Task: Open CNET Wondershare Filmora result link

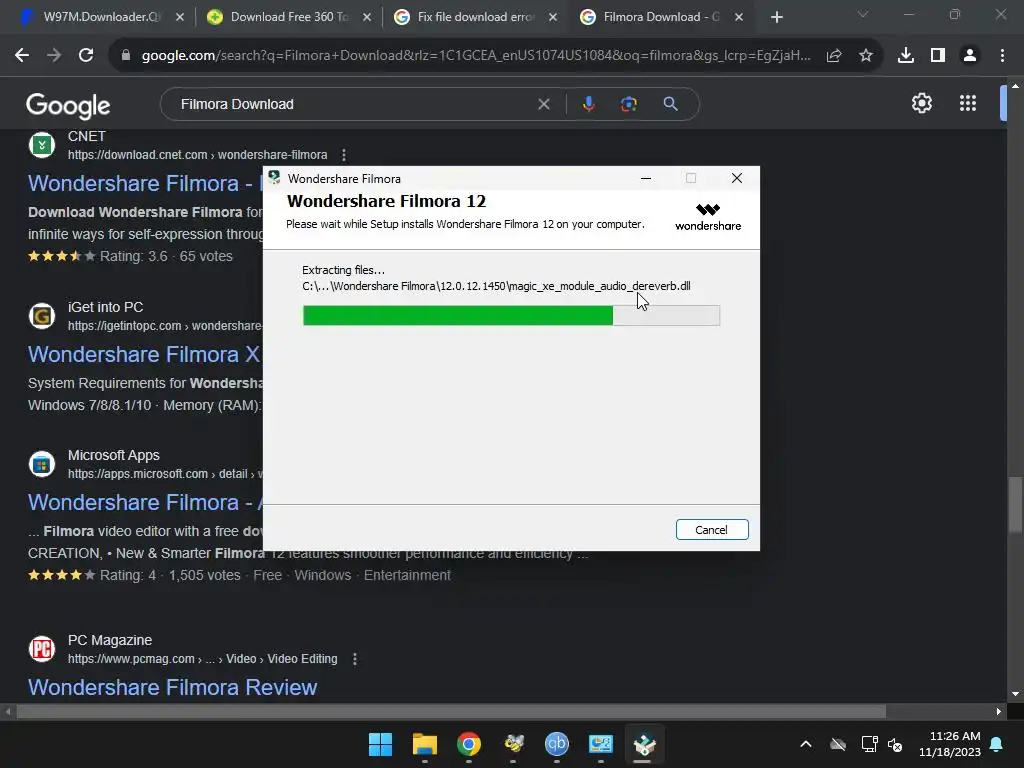Action: pos(144,183)
